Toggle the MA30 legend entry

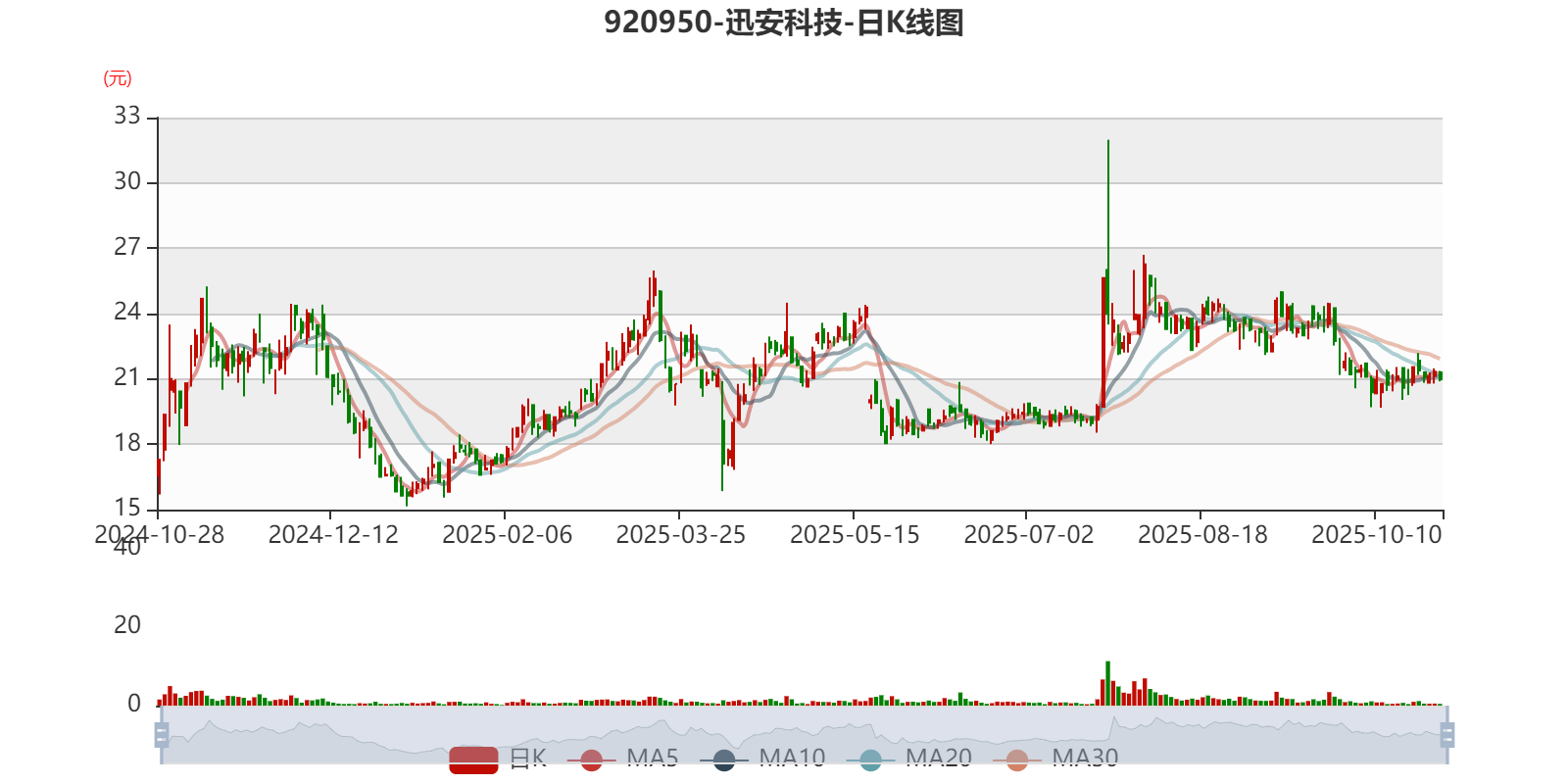(x=1055, y=759)
